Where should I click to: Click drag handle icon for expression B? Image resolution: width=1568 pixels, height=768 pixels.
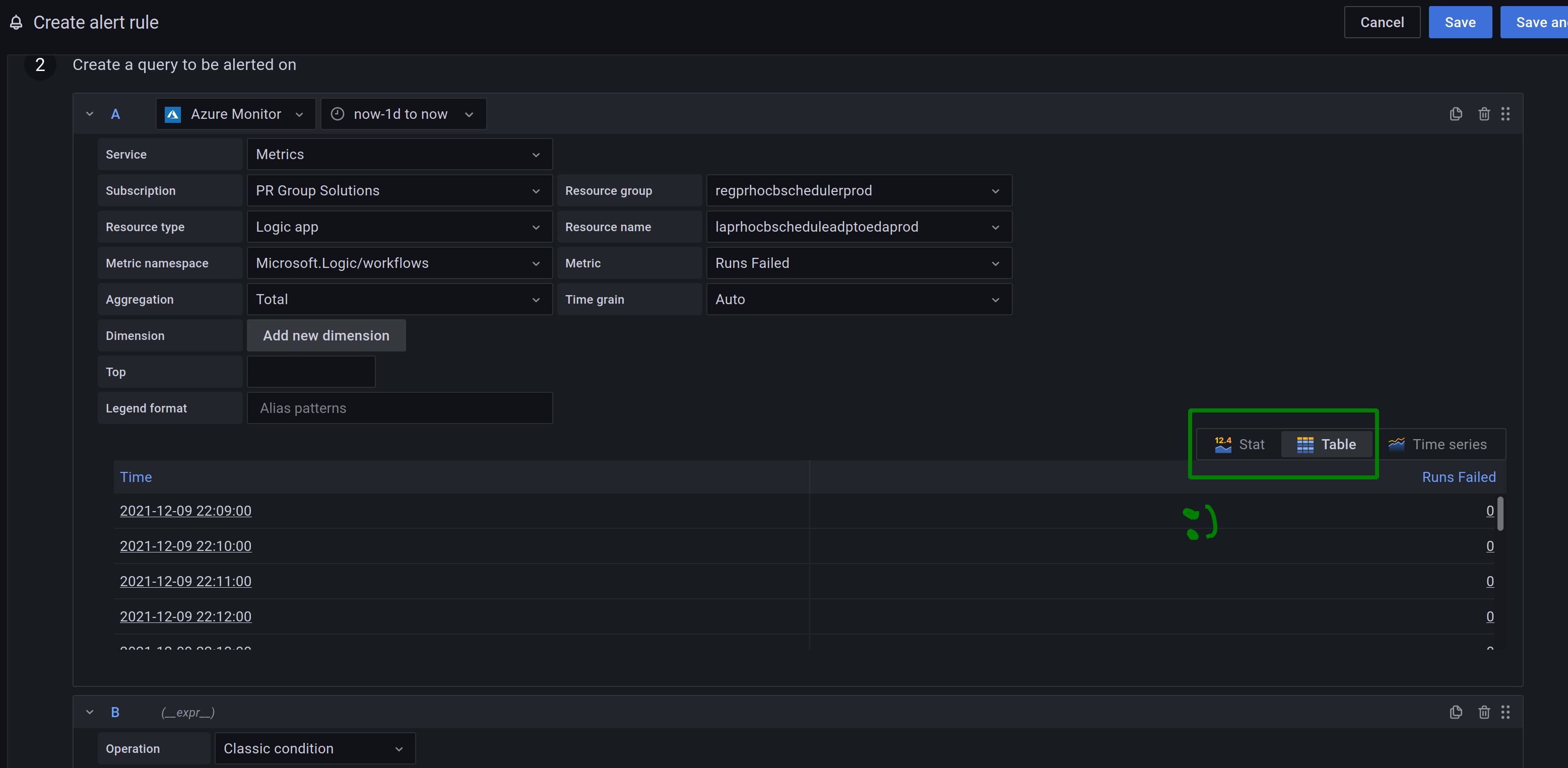[x=1505, y=712]
